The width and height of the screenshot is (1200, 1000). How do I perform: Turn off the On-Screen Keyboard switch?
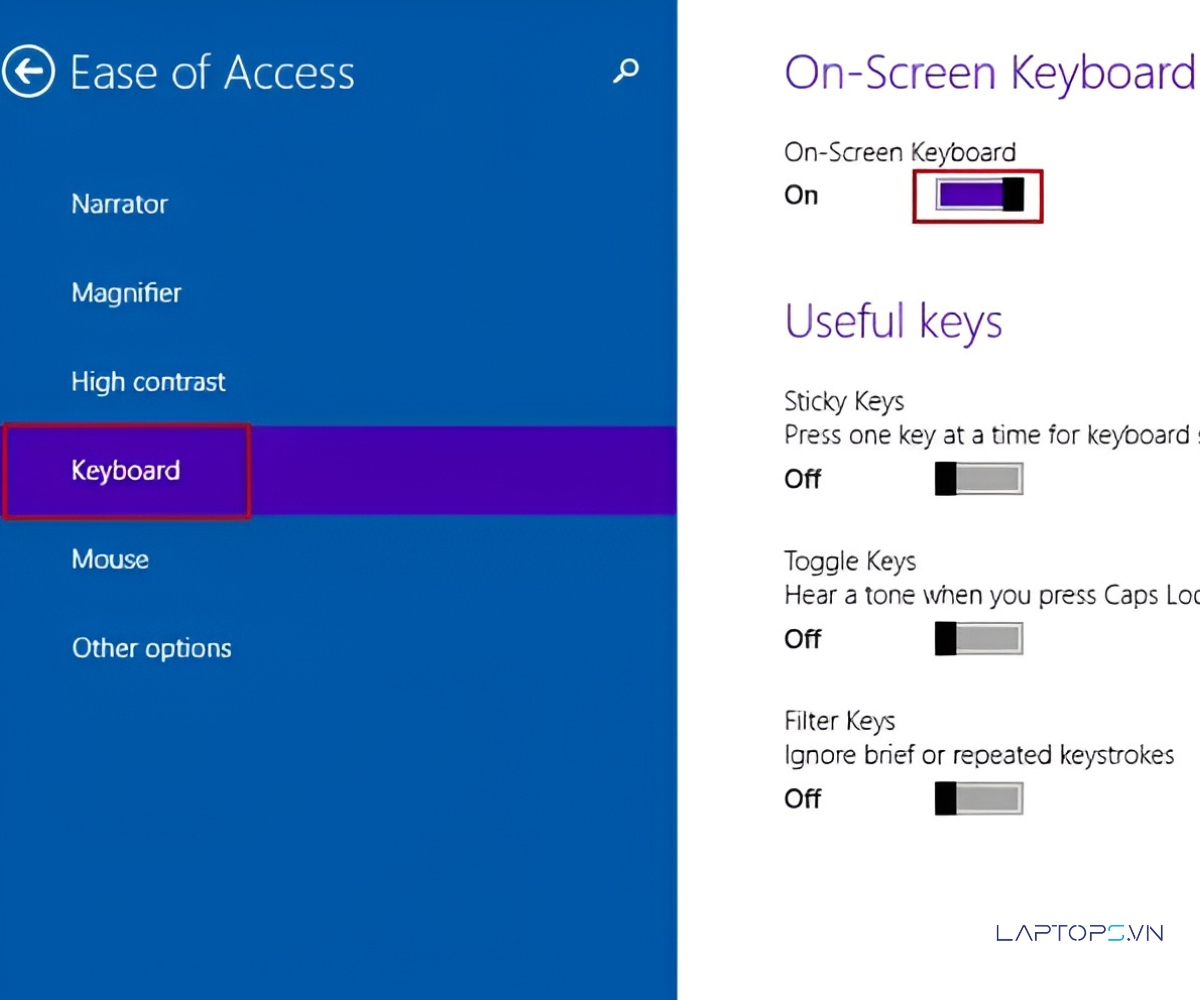pos(979,195)
